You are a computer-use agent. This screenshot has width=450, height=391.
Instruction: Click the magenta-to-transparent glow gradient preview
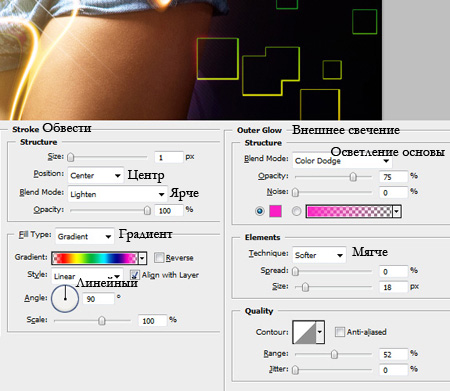[x=349, y=211]
